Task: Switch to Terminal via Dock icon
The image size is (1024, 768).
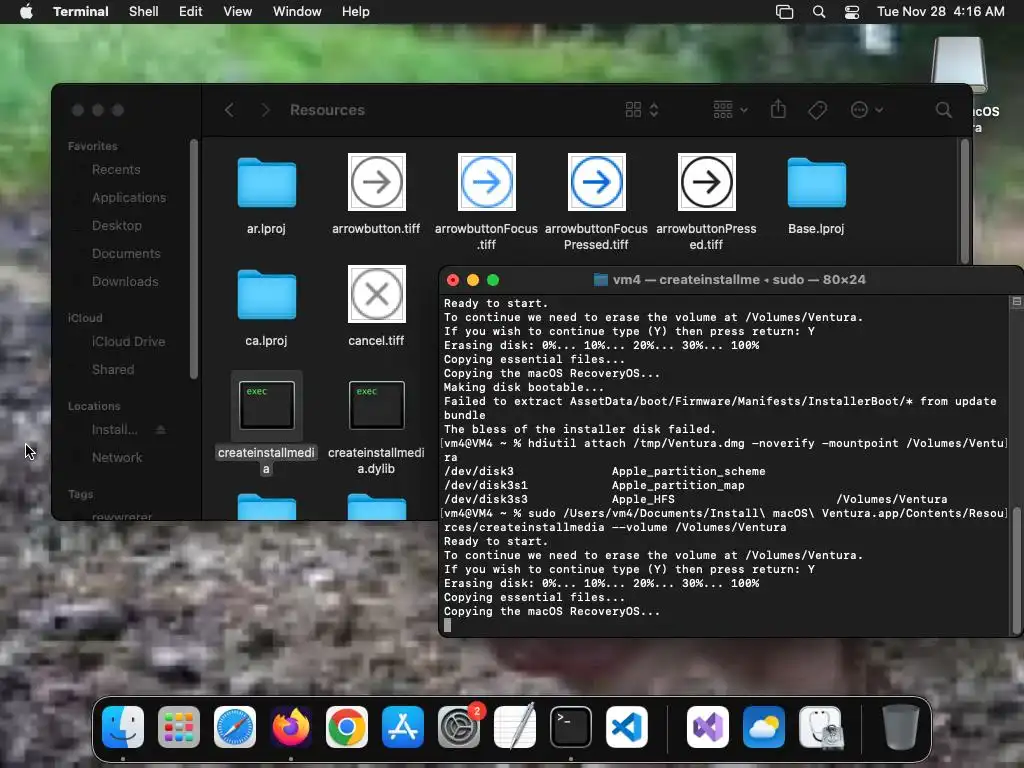Action: [571, 727]
